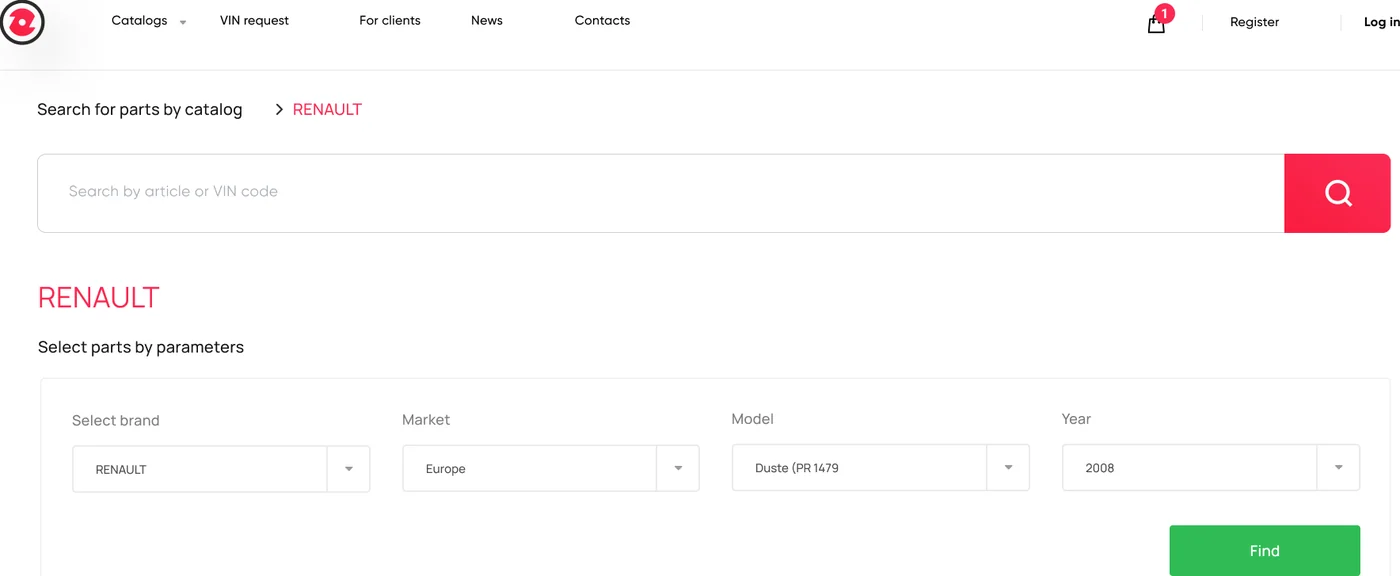1400x576 pixels.
Task: Click the cart badge showing 1
Action: [x=1164, y=14]
